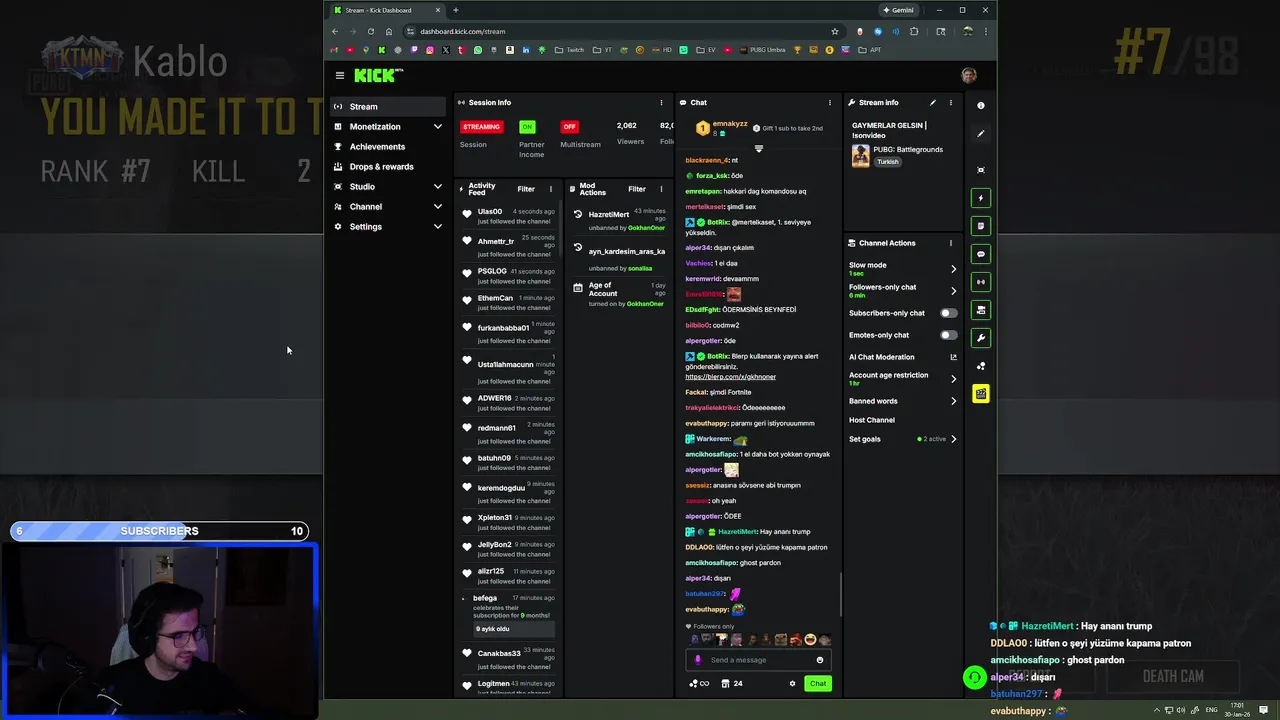This screenshot has height=720, width=1280.
Task: Bookmark this page with the star icon
Action: pos(834,31)
